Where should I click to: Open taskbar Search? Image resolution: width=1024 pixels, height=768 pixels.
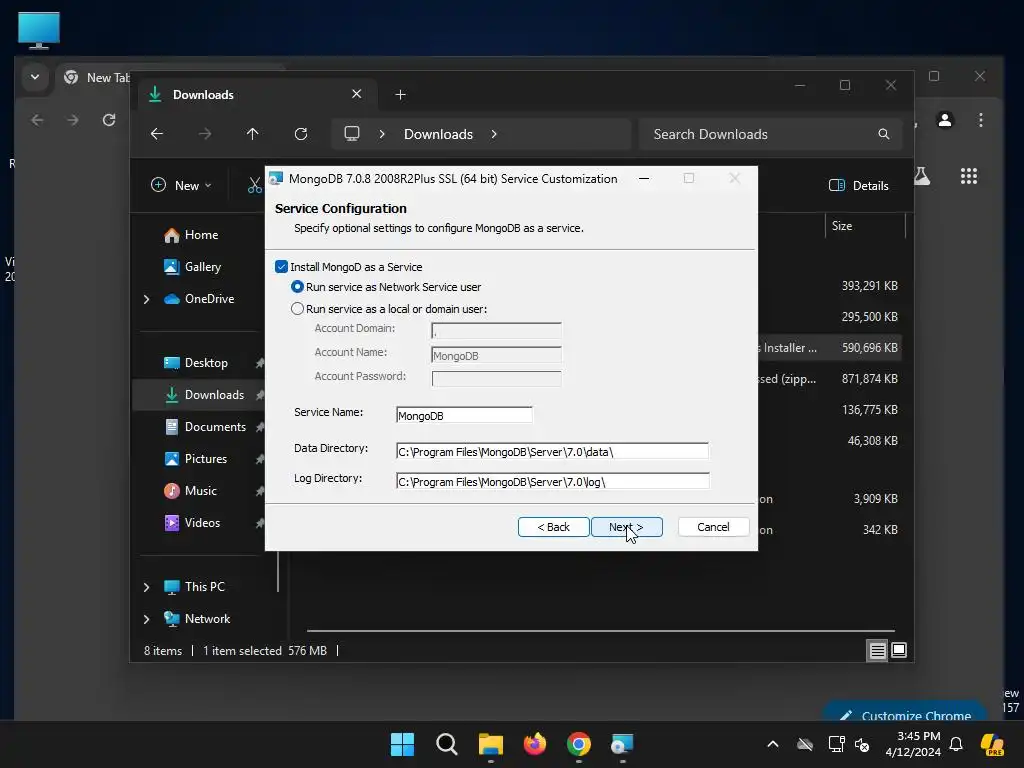(447, 744)
